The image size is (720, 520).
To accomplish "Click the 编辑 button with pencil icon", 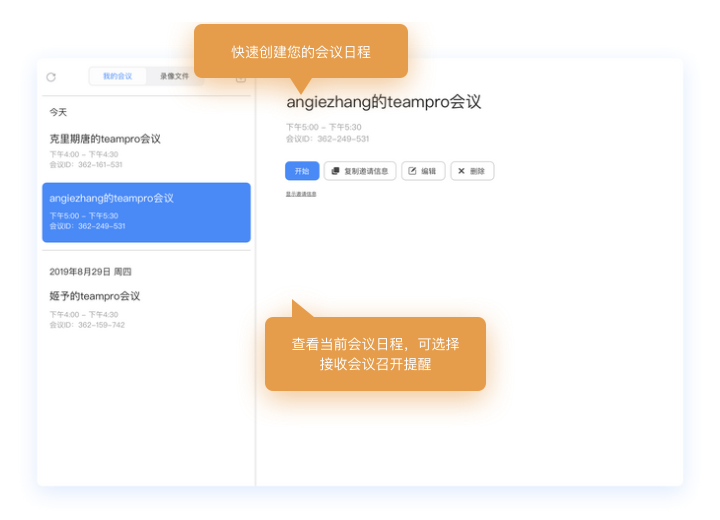I will click(x=423, y=171).
